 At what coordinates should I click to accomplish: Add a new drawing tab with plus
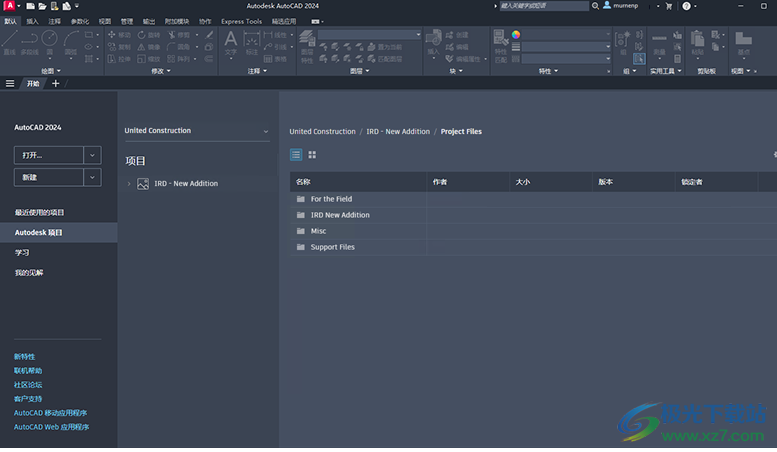point(56,83)
